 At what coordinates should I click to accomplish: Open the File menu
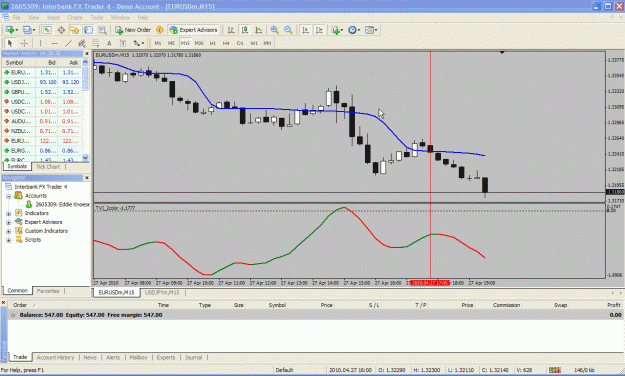point(16,18)
